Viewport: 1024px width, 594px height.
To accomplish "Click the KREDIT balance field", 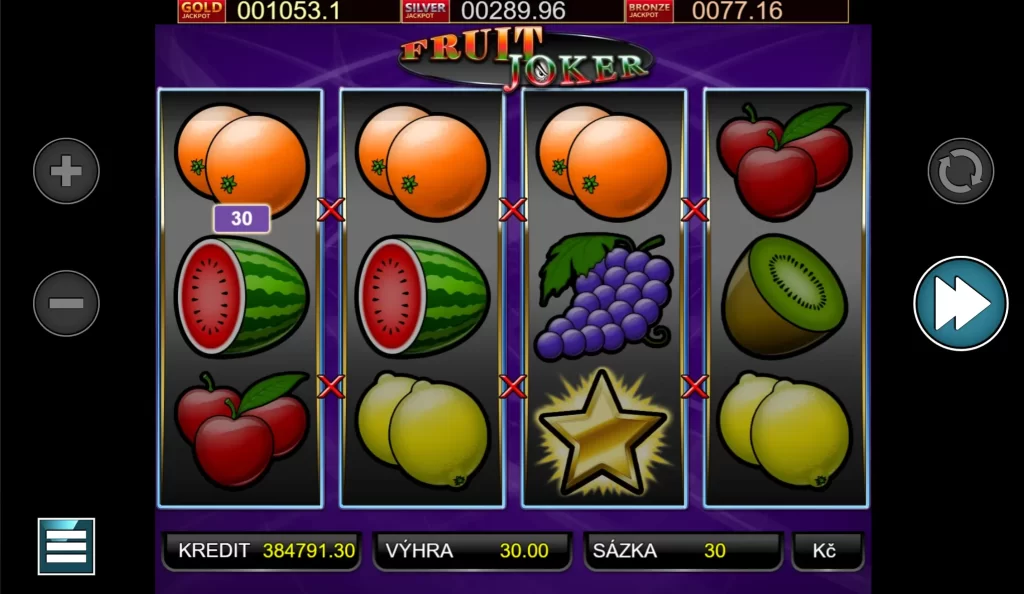I will pyautogui.click(x=261, y=551).
